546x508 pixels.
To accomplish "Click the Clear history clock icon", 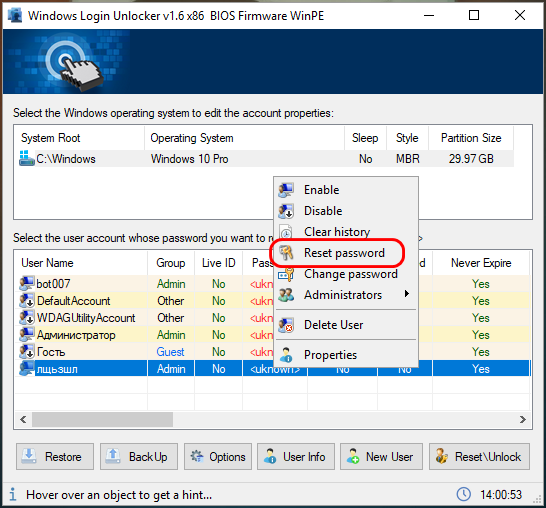I will click(x=286, y=232).
